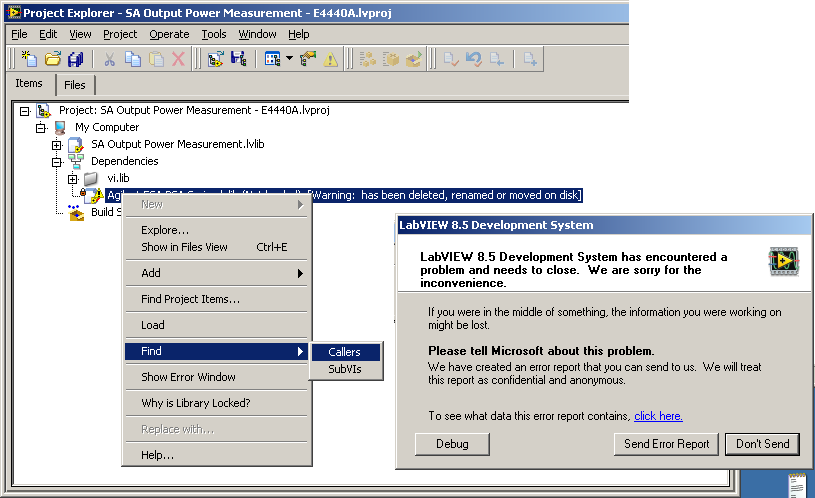The image size is (815, 498).
Task: Select Callers in the Find submenu
Action: pyautogui.click(x=346, y=352)
